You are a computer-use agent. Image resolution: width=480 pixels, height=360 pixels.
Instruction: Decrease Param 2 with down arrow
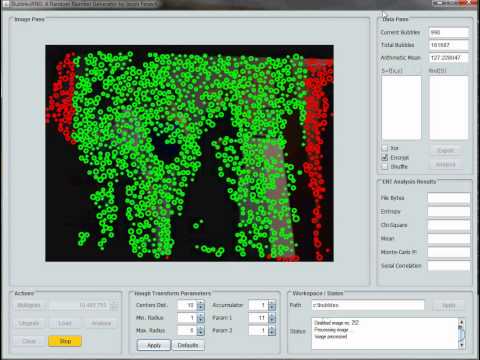272,333
